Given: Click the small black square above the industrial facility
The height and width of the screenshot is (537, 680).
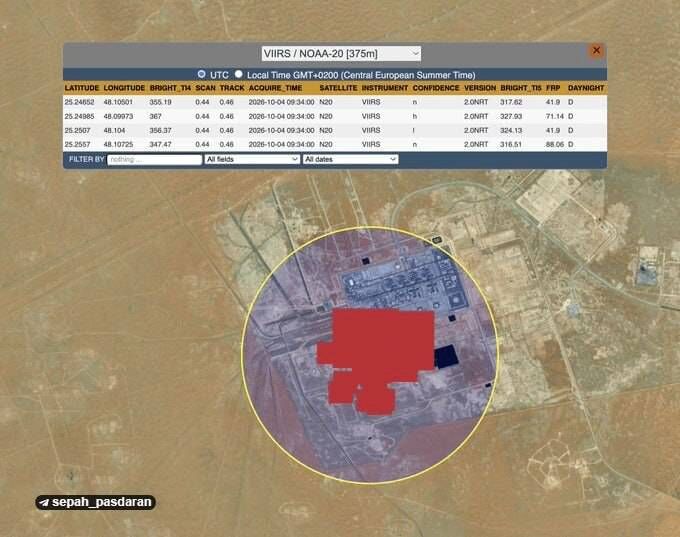Looking at the screenshot, I should 366,261.
